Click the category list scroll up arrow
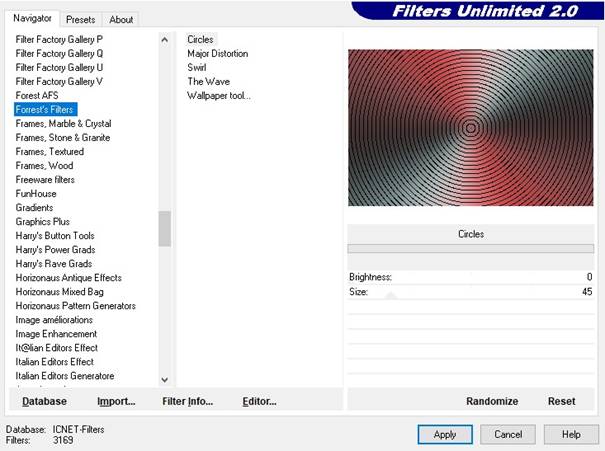The height and width of the screenshot is (451, 605). click(165, 39)
